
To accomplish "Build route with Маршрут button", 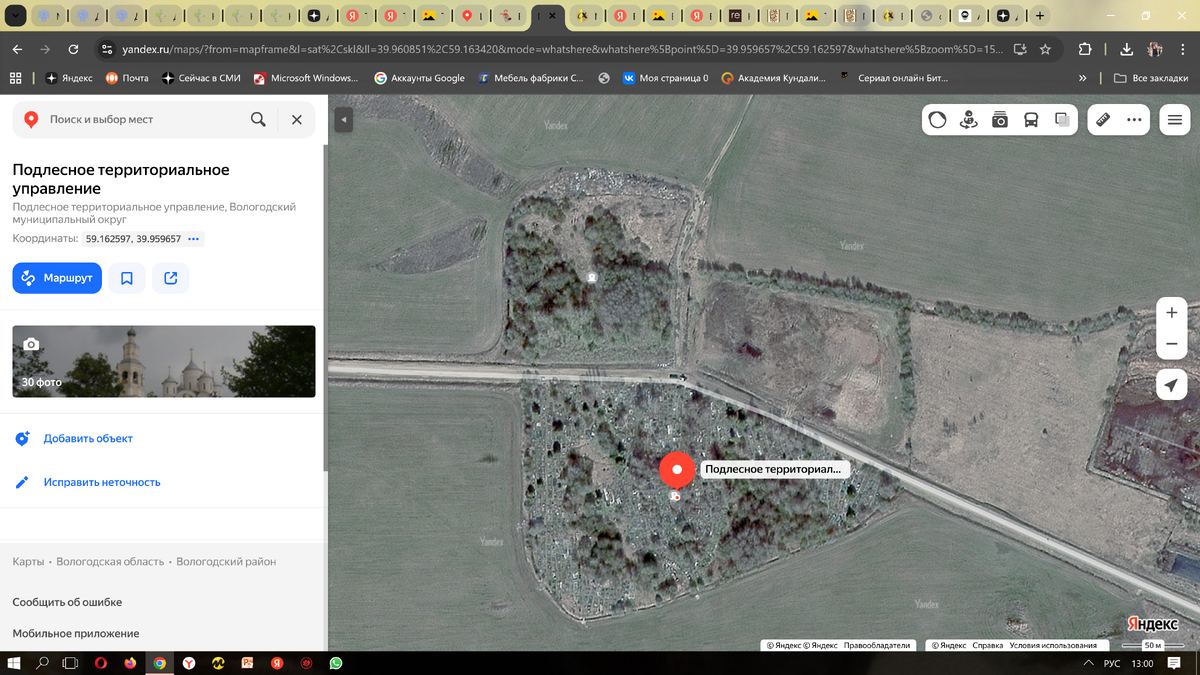I will [x=57, y=278].
